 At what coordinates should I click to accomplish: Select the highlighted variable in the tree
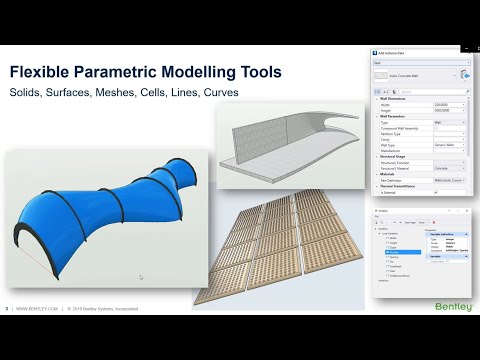pos(403,252)
